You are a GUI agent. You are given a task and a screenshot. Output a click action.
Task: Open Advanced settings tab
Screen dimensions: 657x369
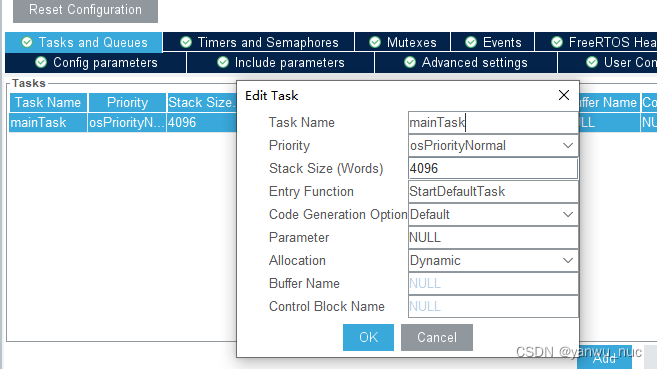466,63
